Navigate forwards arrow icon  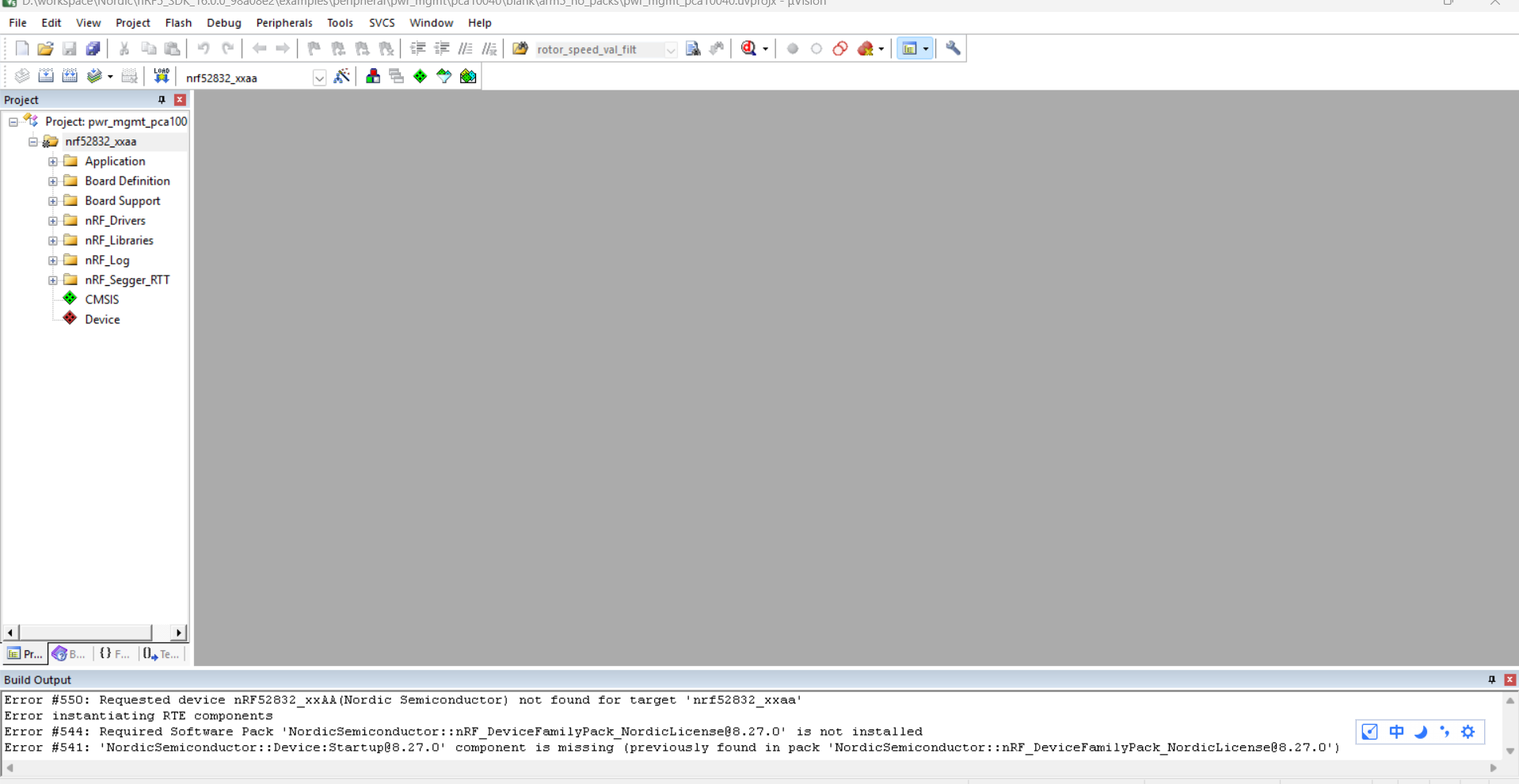point(283,48)
